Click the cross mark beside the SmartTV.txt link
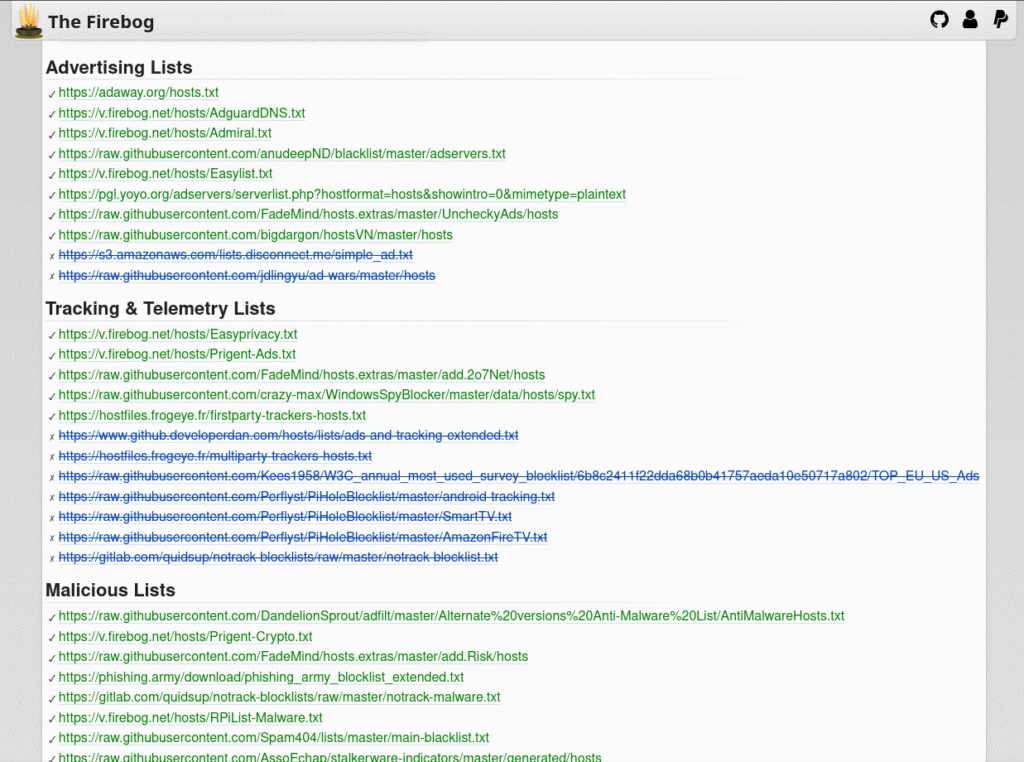 [x=52, y=518]
